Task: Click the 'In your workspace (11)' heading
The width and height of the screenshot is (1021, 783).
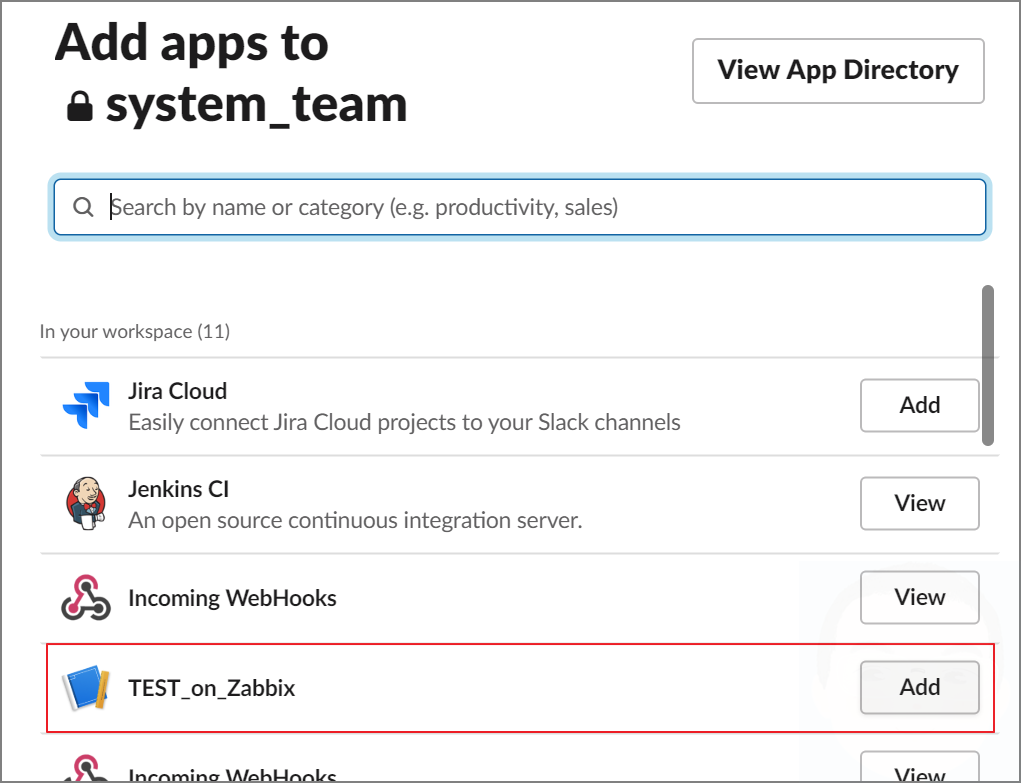Action: [135, 330]
